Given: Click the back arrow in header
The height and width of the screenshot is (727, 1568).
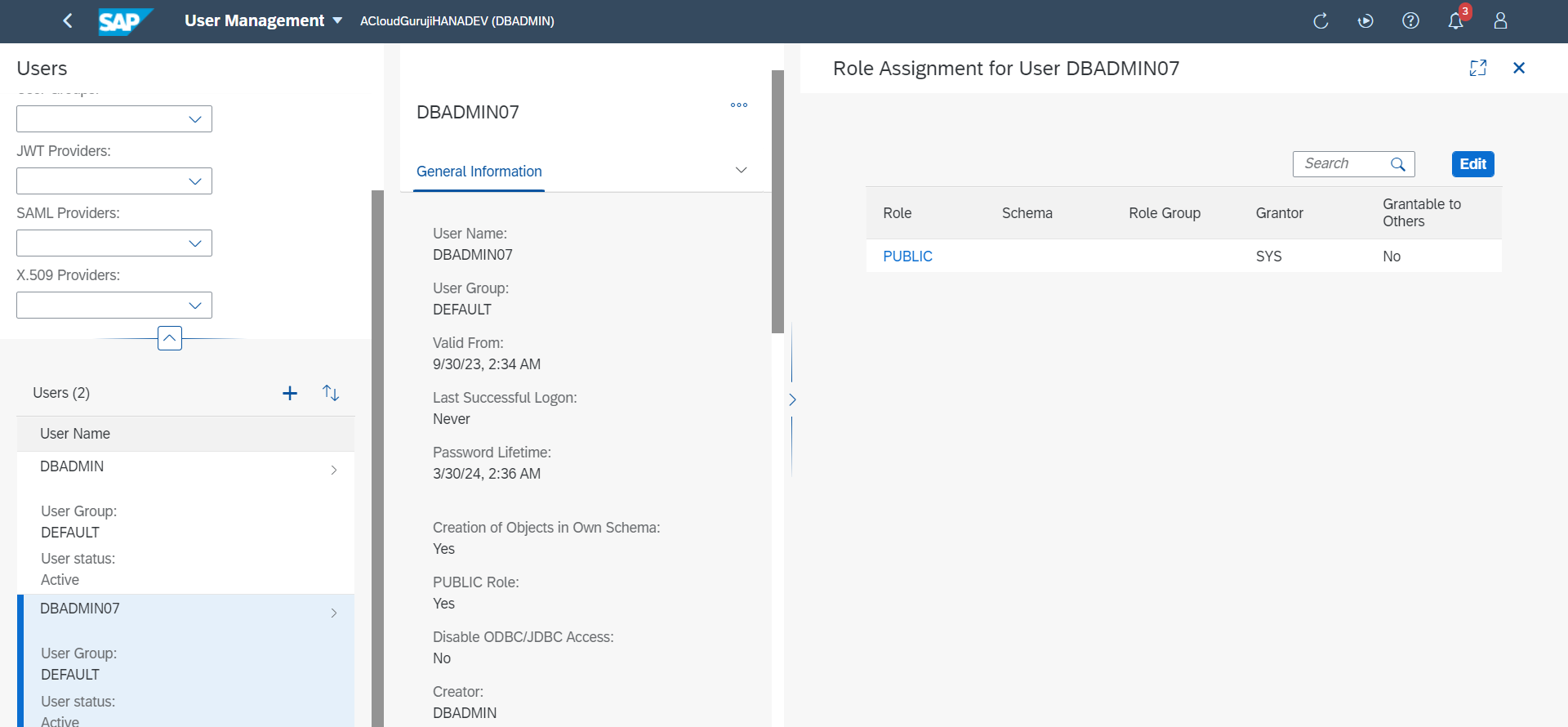Looking at the screenshot, I should (68, 20).
